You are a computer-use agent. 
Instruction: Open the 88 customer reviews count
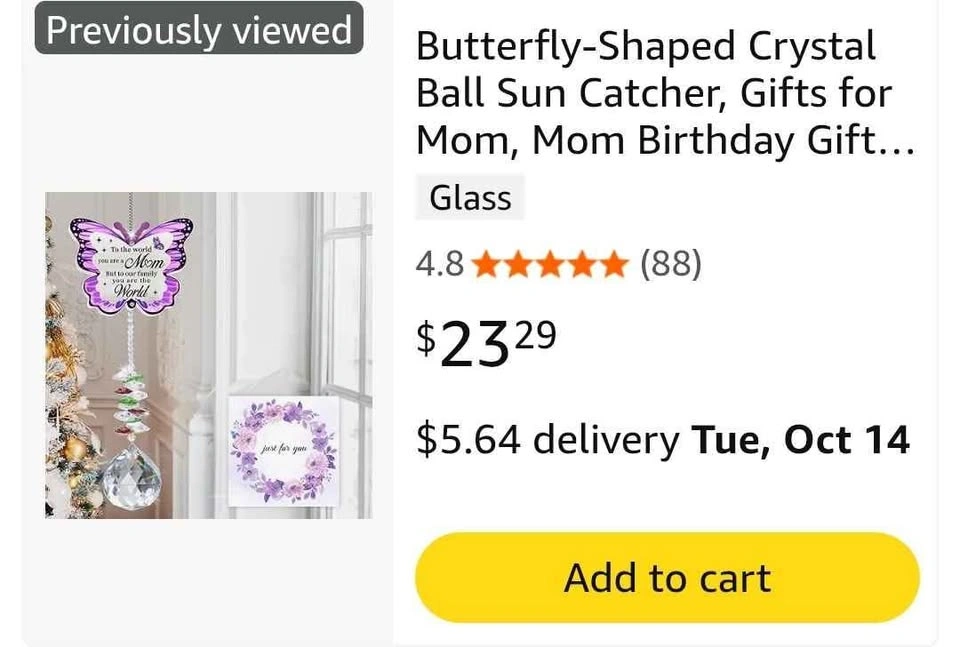670,265
